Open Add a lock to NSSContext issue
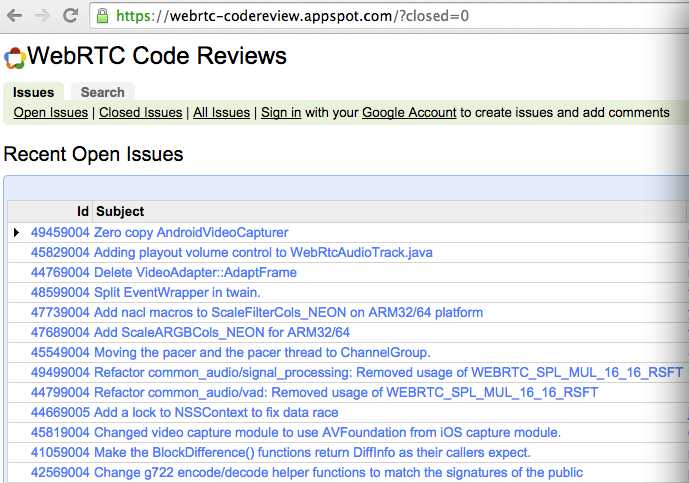689x483 pixels. tap(216, 412)
